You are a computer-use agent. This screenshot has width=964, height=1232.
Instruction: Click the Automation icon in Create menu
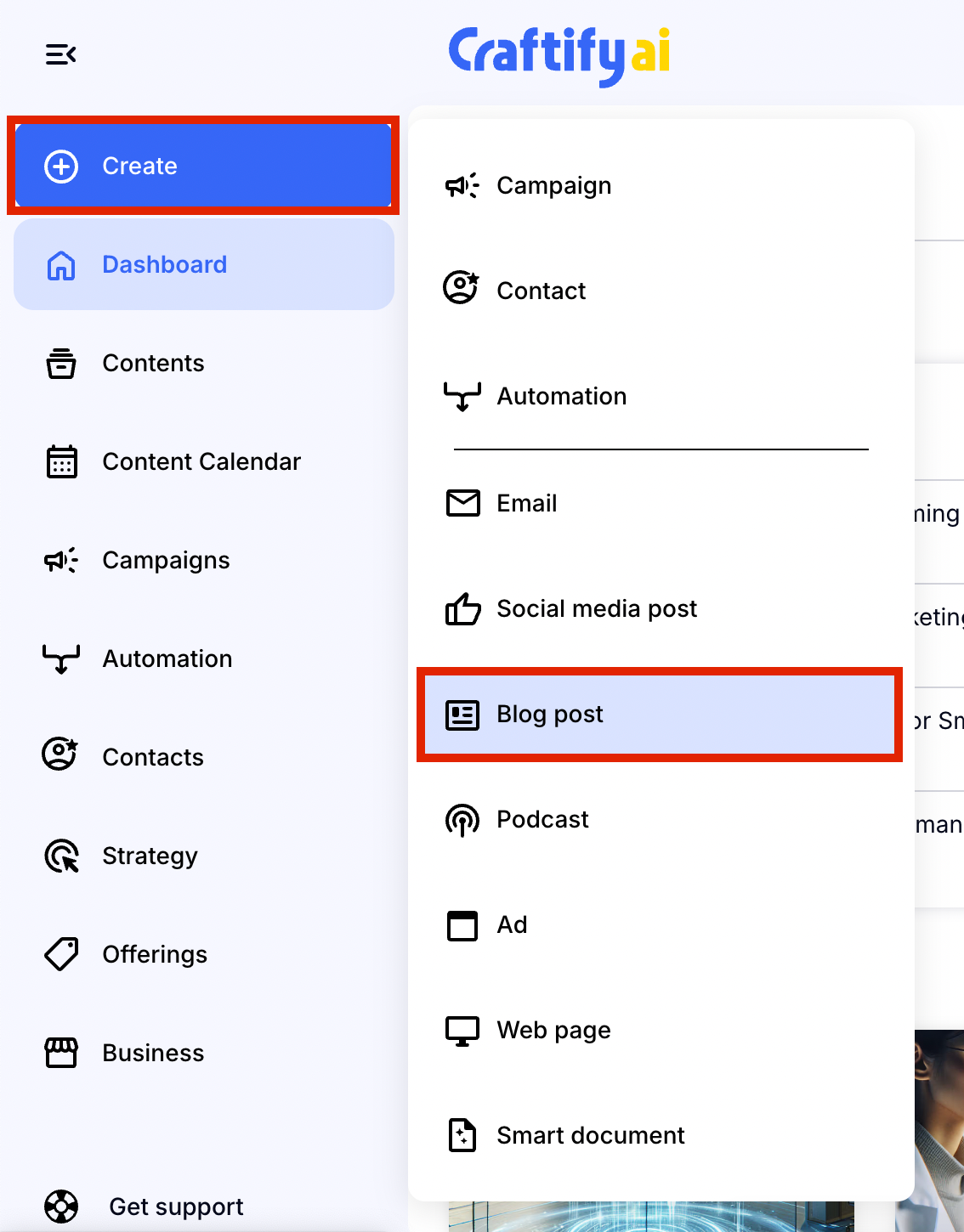462,396
